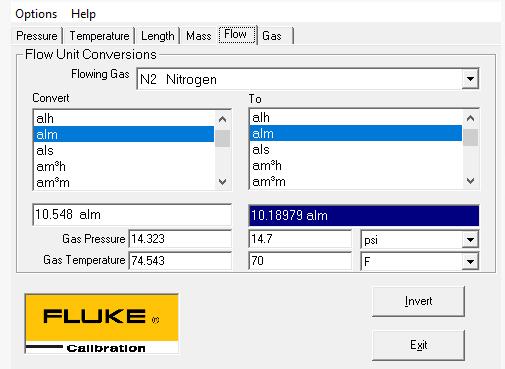Click the Exit button

[x=418, y=345]
